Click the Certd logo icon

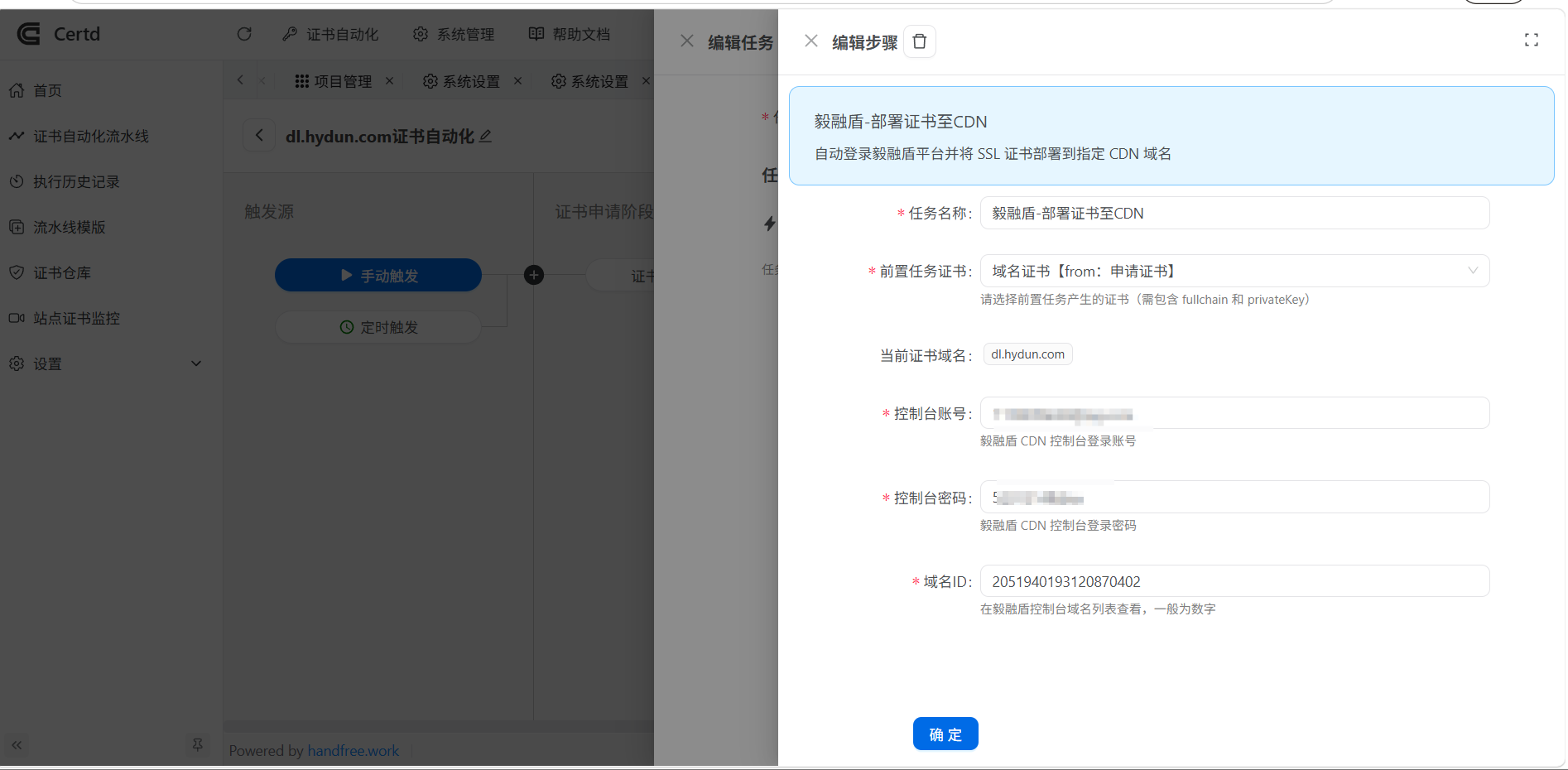click(29, 34)
